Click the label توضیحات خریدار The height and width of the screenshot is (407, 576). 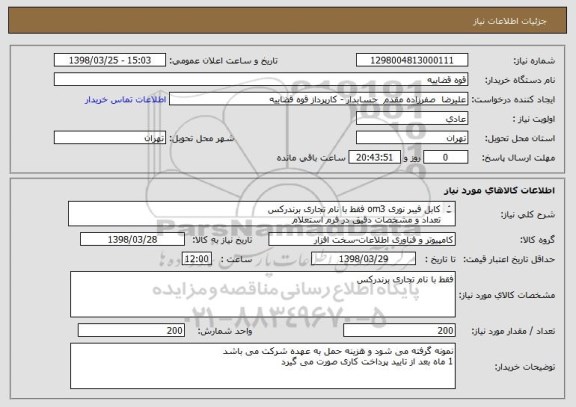point(525,367)
